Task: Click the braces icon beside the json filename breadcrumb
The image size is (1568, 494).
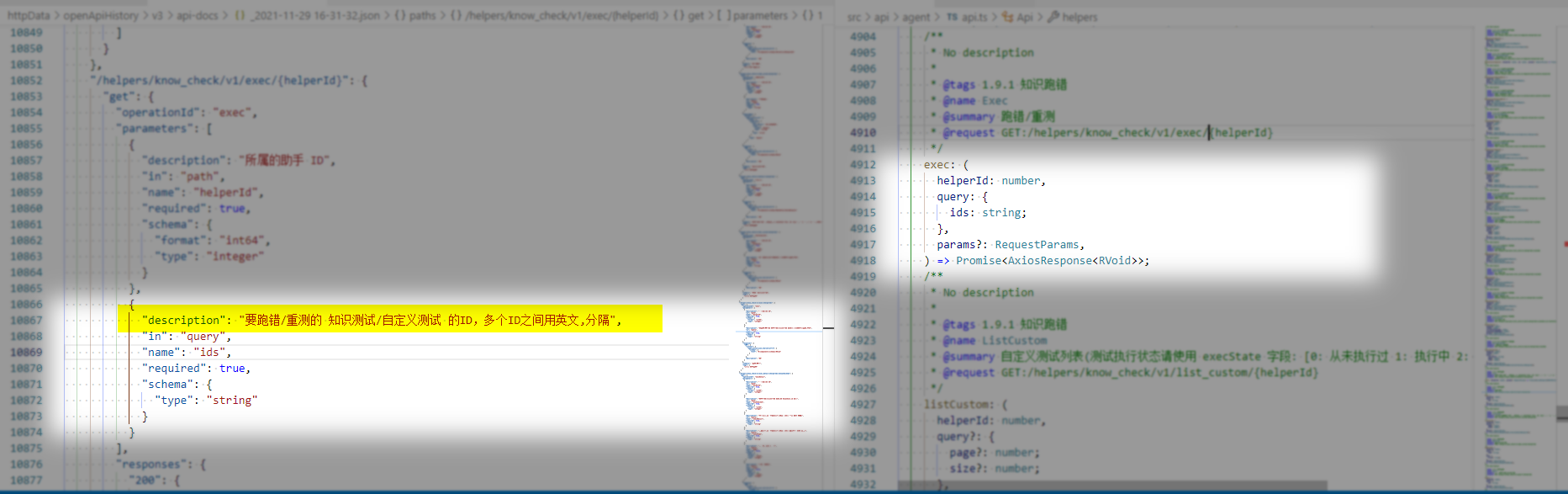Action: pyautogui.click(x=240, y=15)
